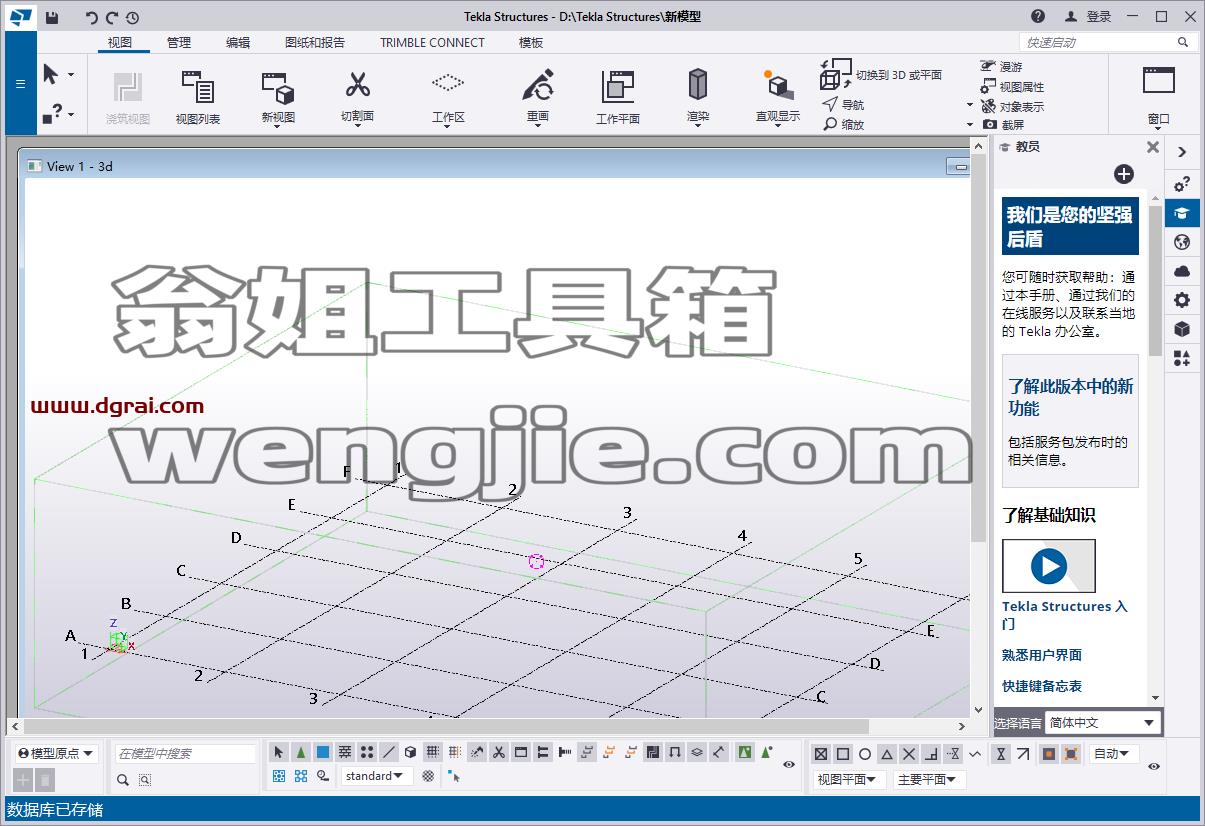
Task: Open the 熟悉用户界面 link
Action: pos(1042,655)
